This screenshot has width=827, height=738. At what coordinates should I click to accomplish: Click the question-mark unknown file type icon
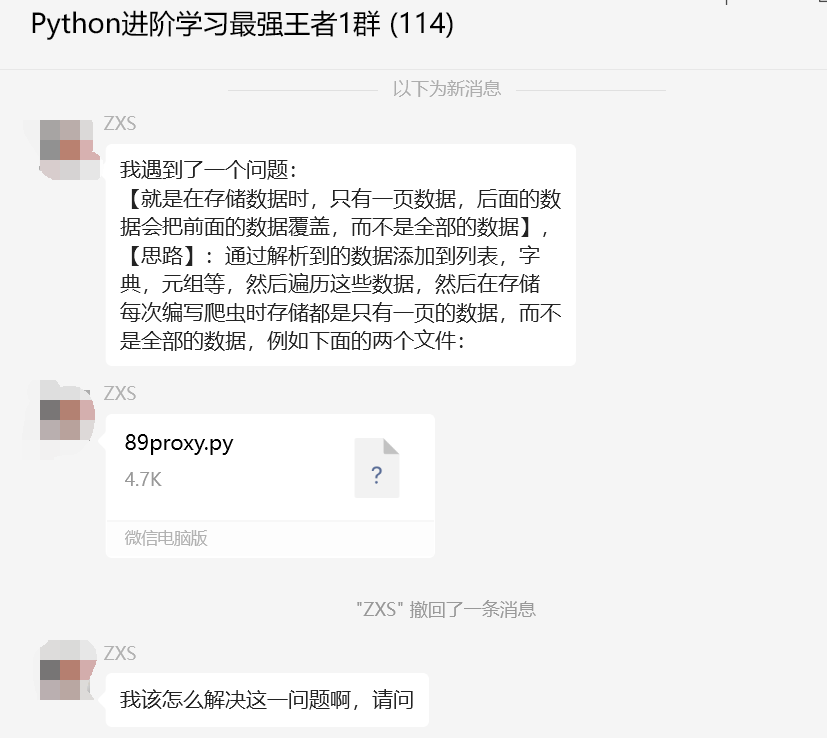click(x=377, y=468)
